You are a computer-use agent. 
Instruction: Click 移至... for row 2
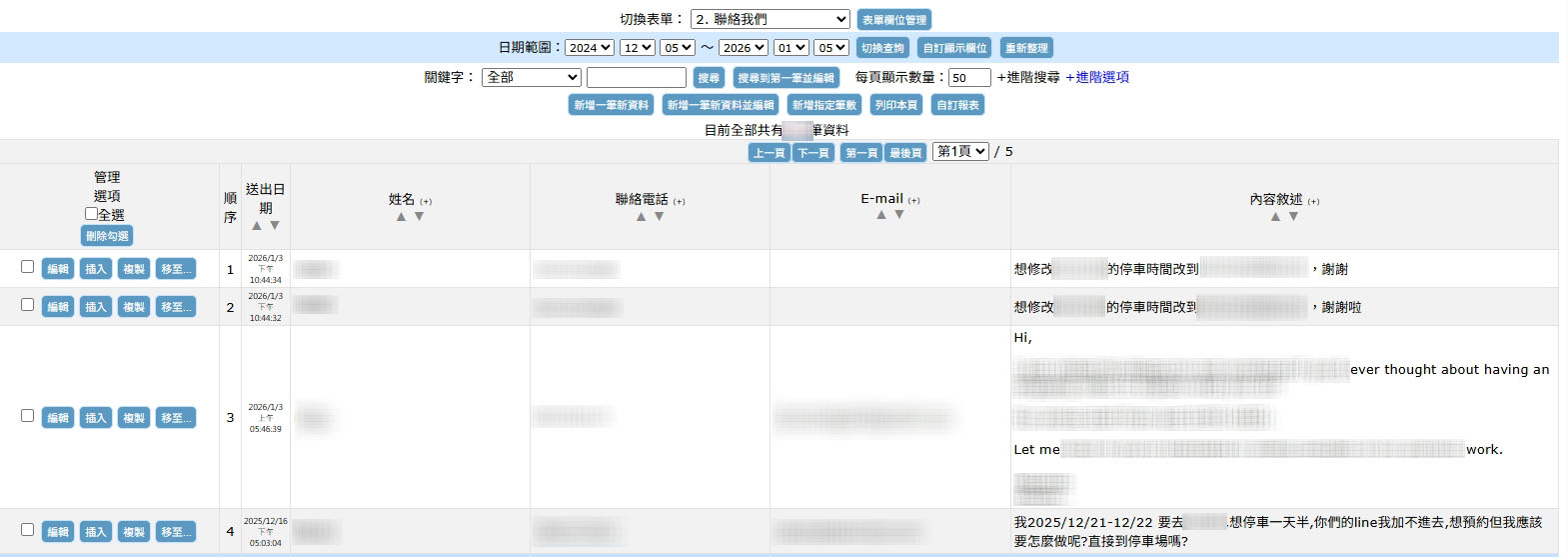tap(176, 307)
